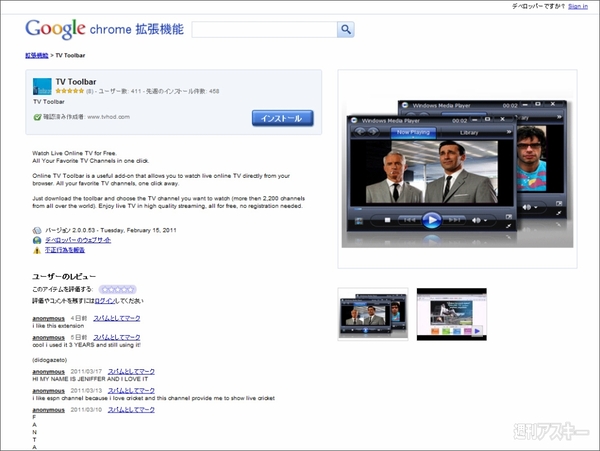The image size is (600, 451).
Task: Click anonymous author of 2011/03/17 review
Action: click(x=49, y=372)
